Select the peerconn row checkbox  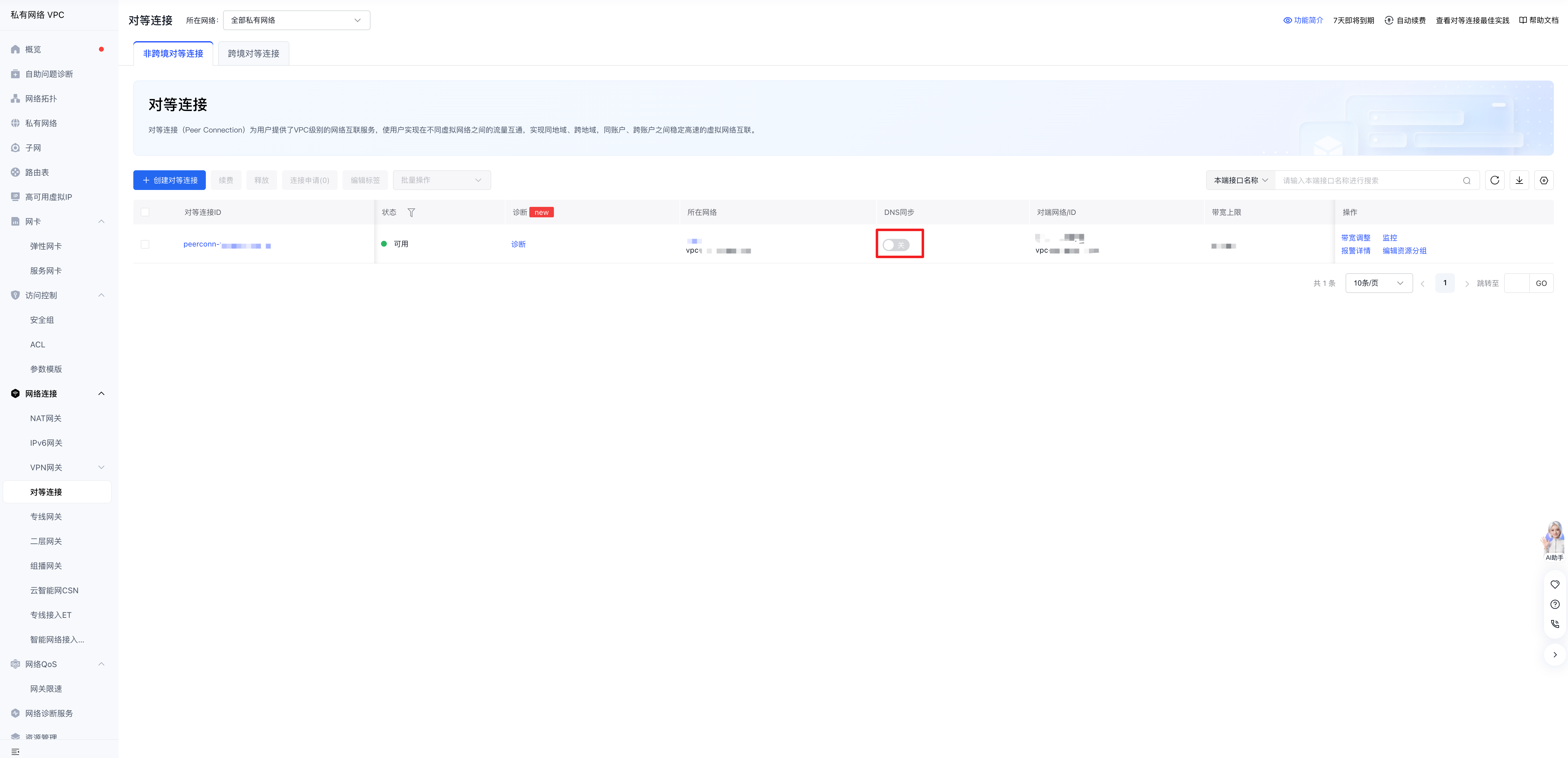[145, 244]
